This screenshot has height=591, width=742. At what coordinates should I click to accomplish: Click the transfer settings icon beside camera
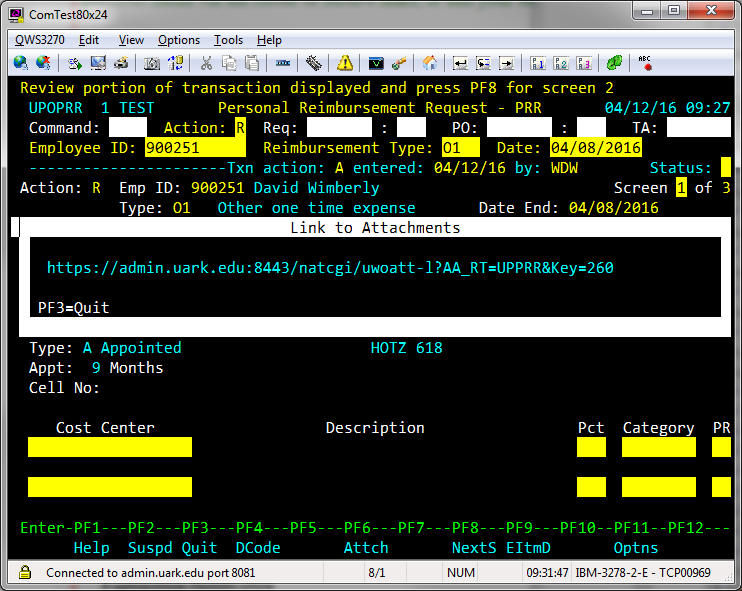pyautogui.click(x=176, y=62)
